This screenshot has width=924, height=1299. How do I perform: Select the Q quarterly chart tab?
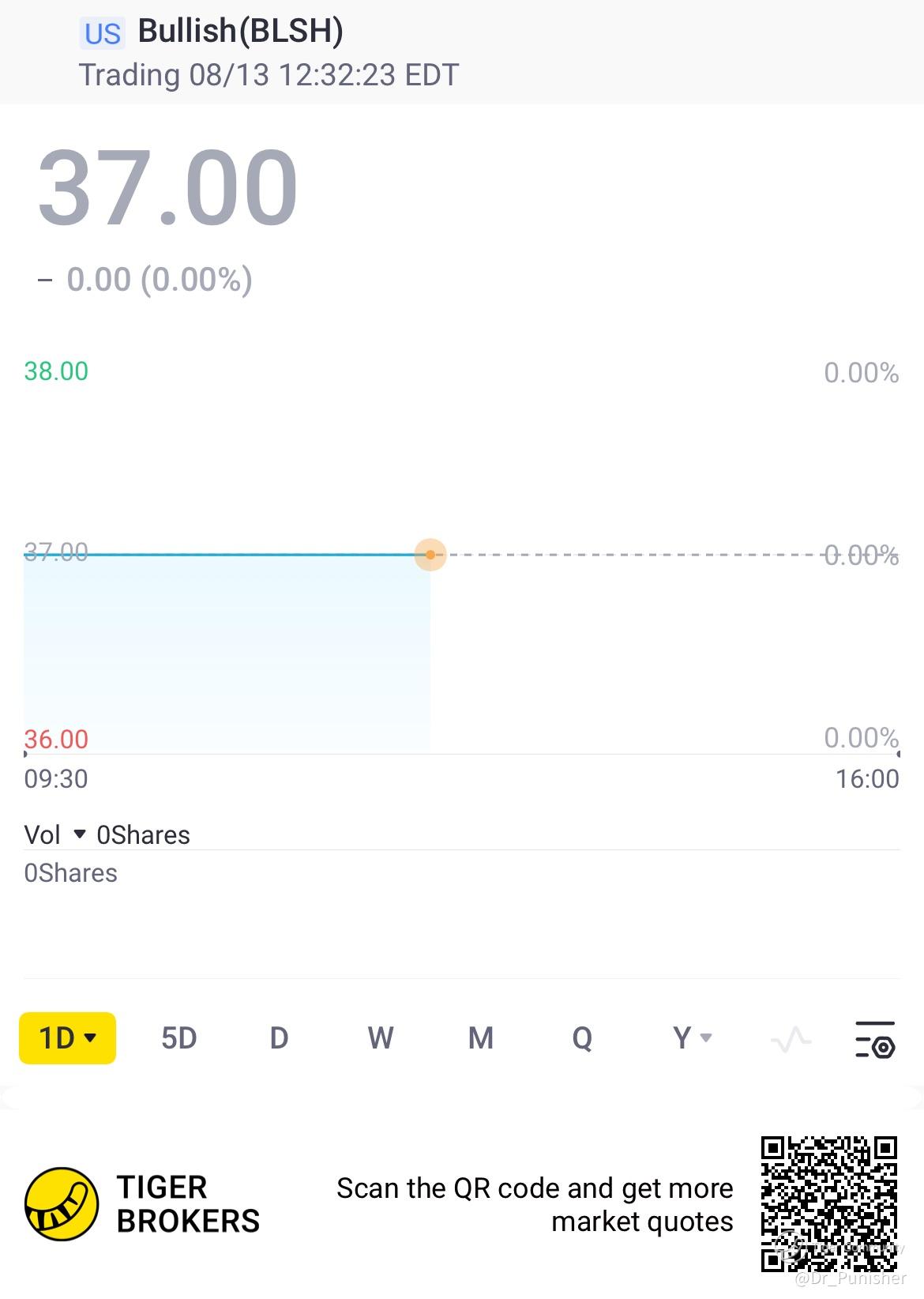point(582,1038)
